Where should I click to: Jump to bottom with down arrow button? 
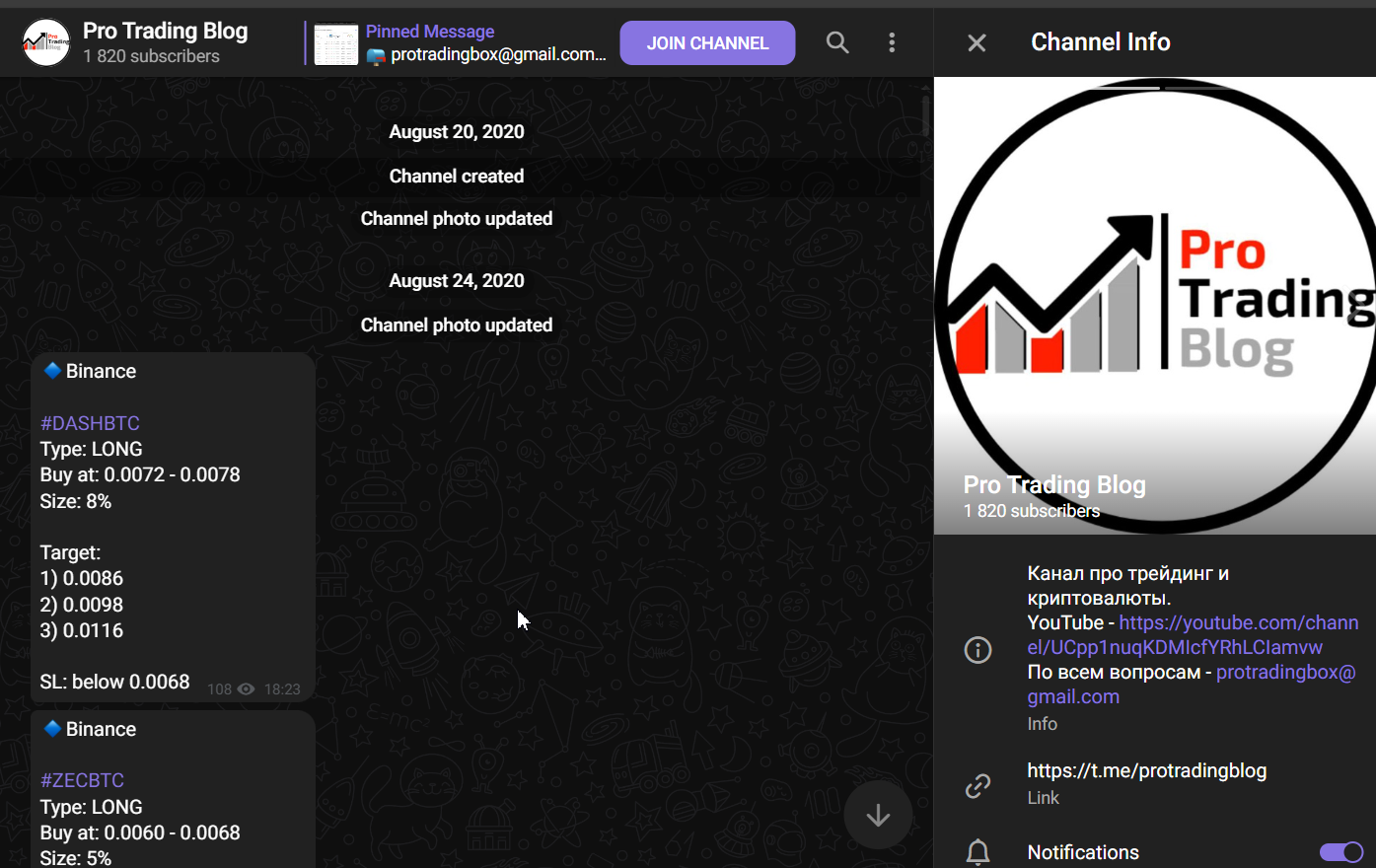pos(878,816)
